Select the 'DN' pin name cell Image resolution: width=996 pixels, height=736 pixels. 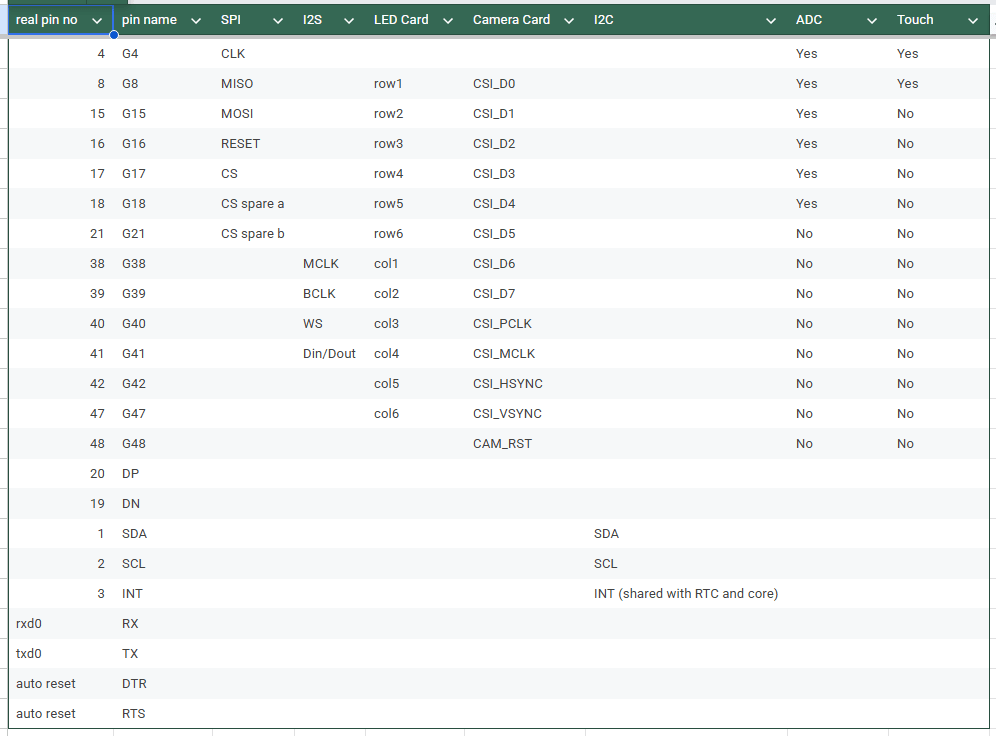coord(165,504)
